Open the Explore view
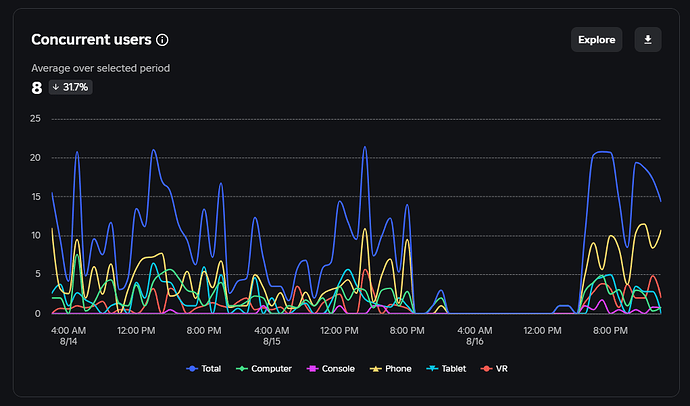This screenshot has width=690, height=406. (x=597, y=39)
